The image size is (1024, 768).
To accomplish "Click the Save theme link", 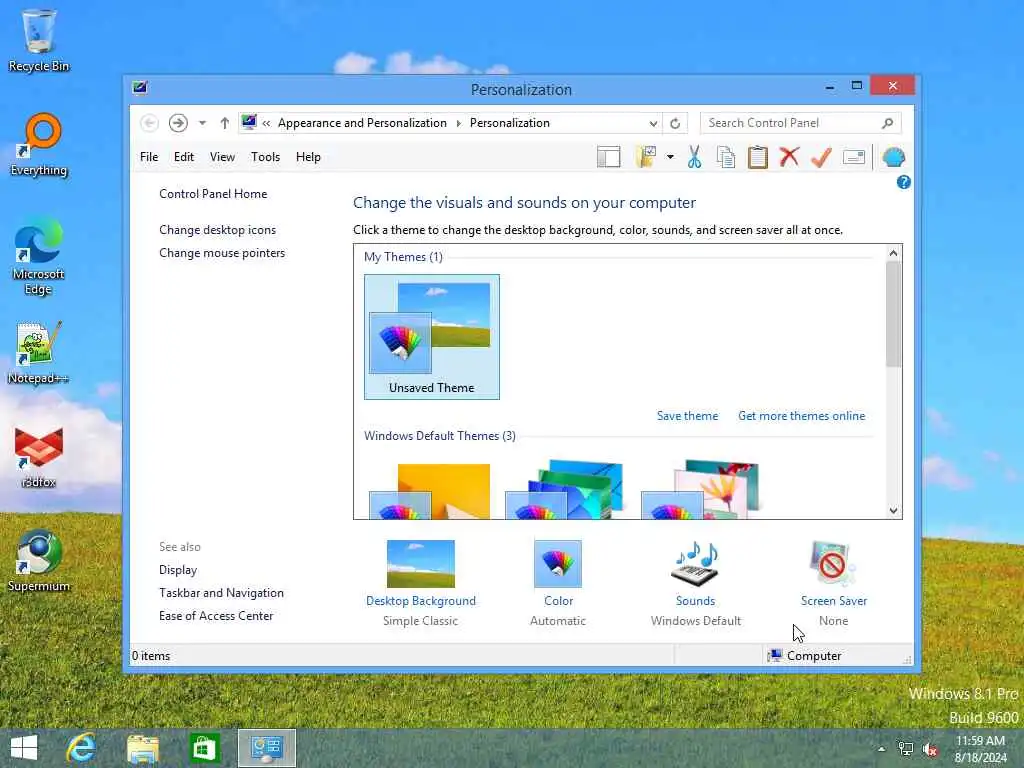I will point(687,416).
